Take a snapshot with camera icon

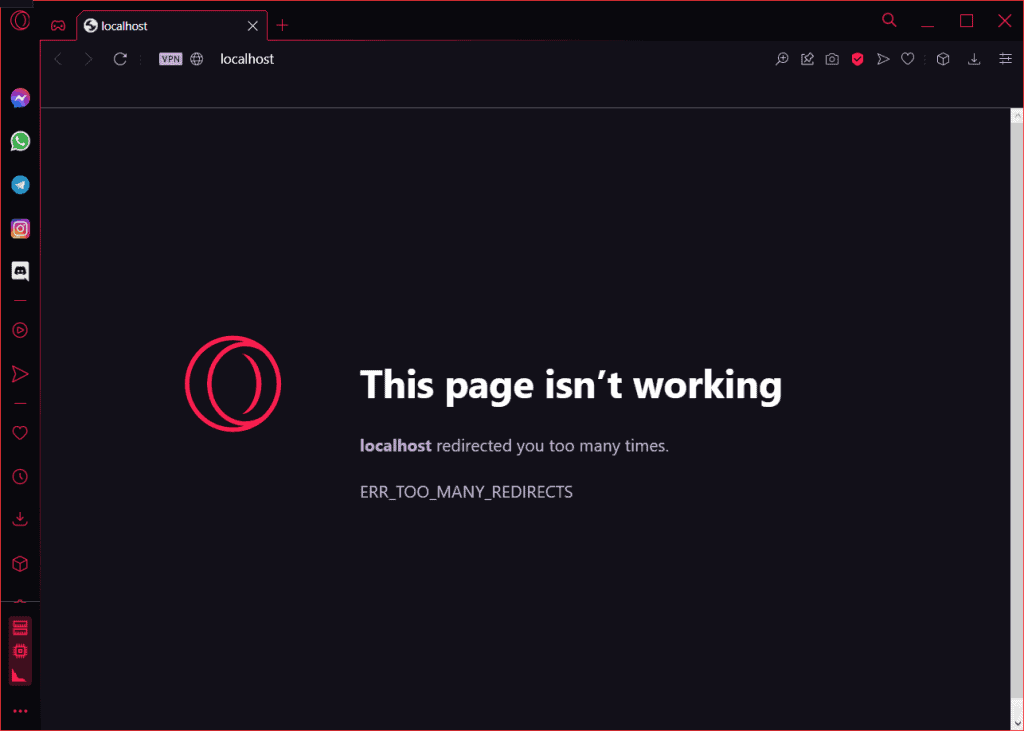[x=832, y=59]
